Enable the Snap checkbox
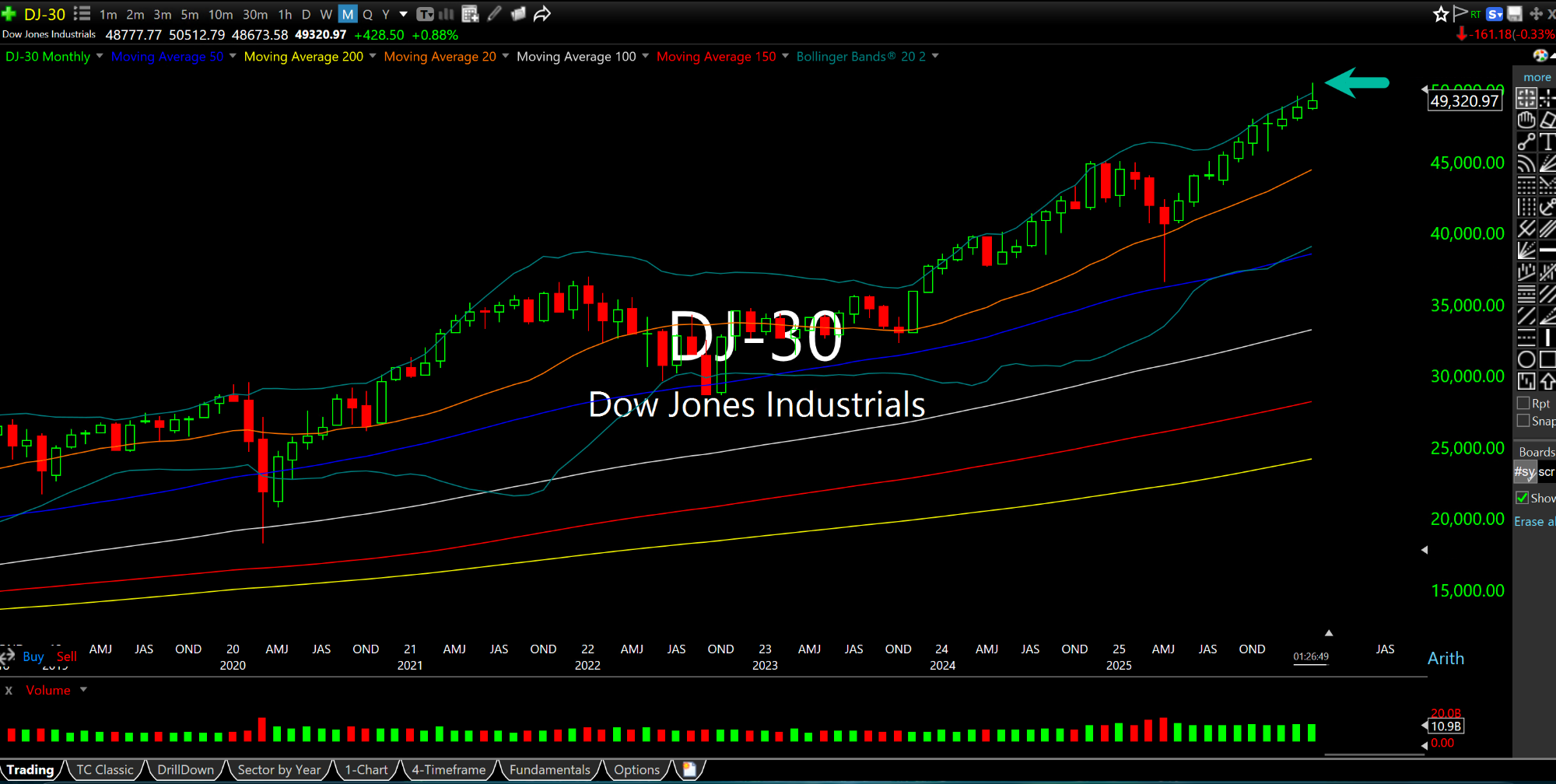Viewport: 1556px width, 784px height. pos(1523,421)
